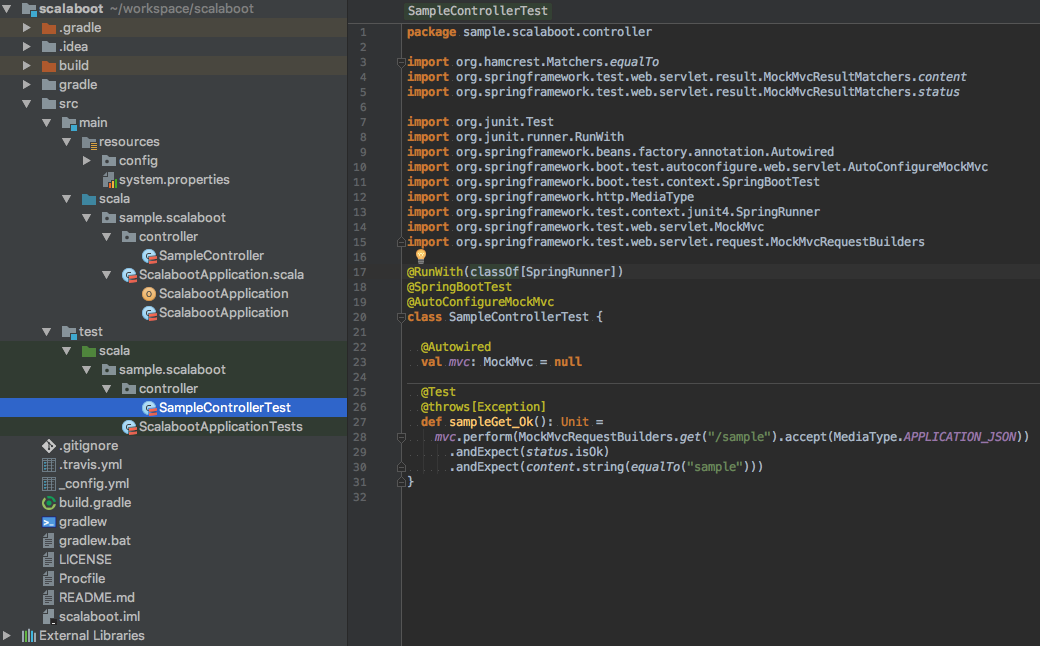
Task: Expand the .gradle folder
Action: [27, 28]
